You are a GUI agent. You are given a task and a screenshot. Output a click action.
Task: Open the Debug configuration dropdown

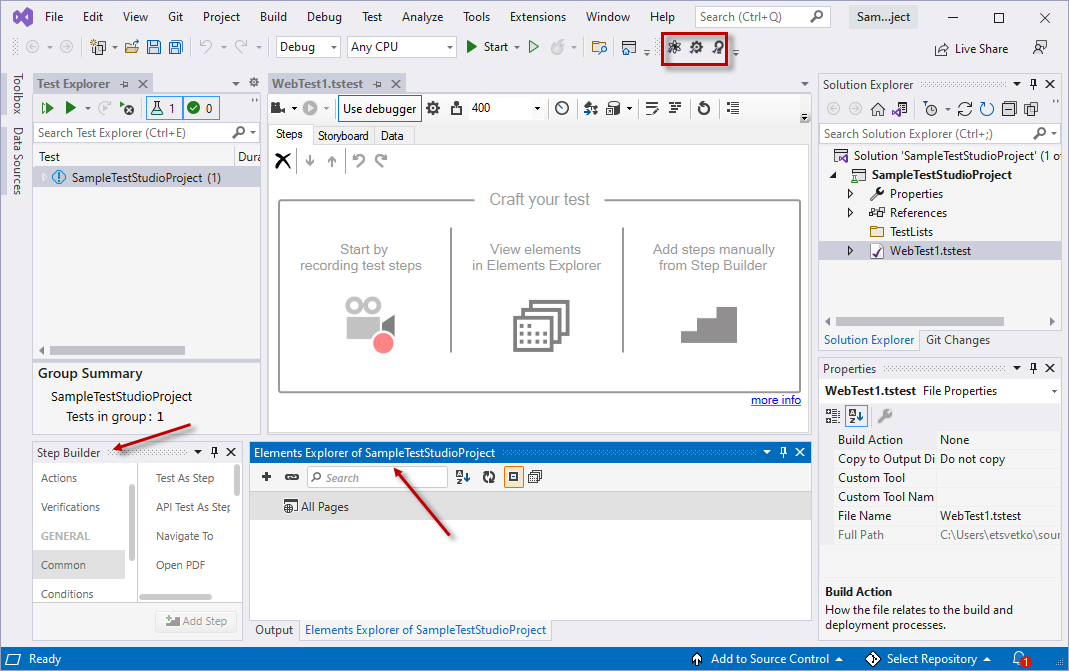(308, 47)
